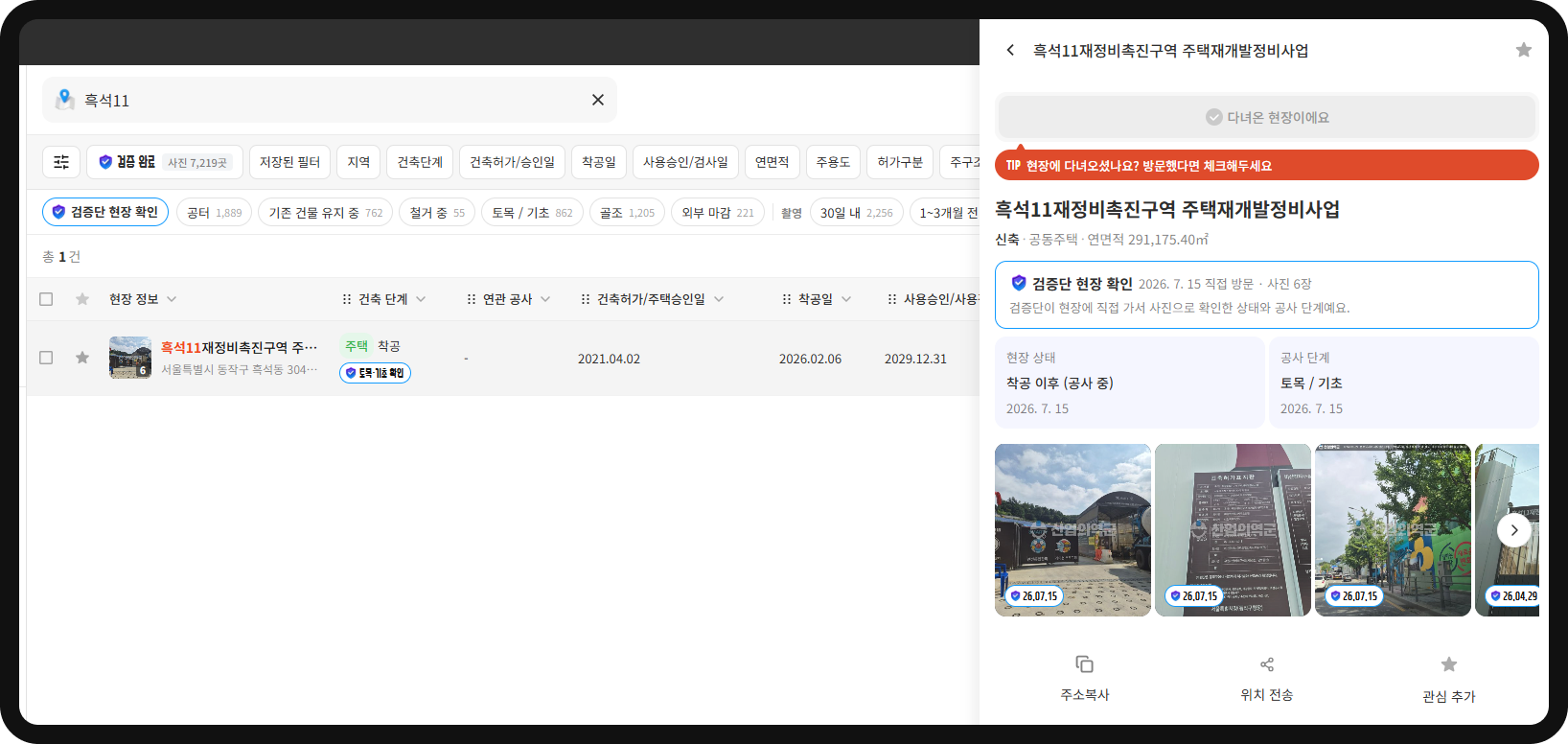Click grip icon beside 연관 공사 column
The width and height of the screenshot is (1568, 744).
[471, 299]
